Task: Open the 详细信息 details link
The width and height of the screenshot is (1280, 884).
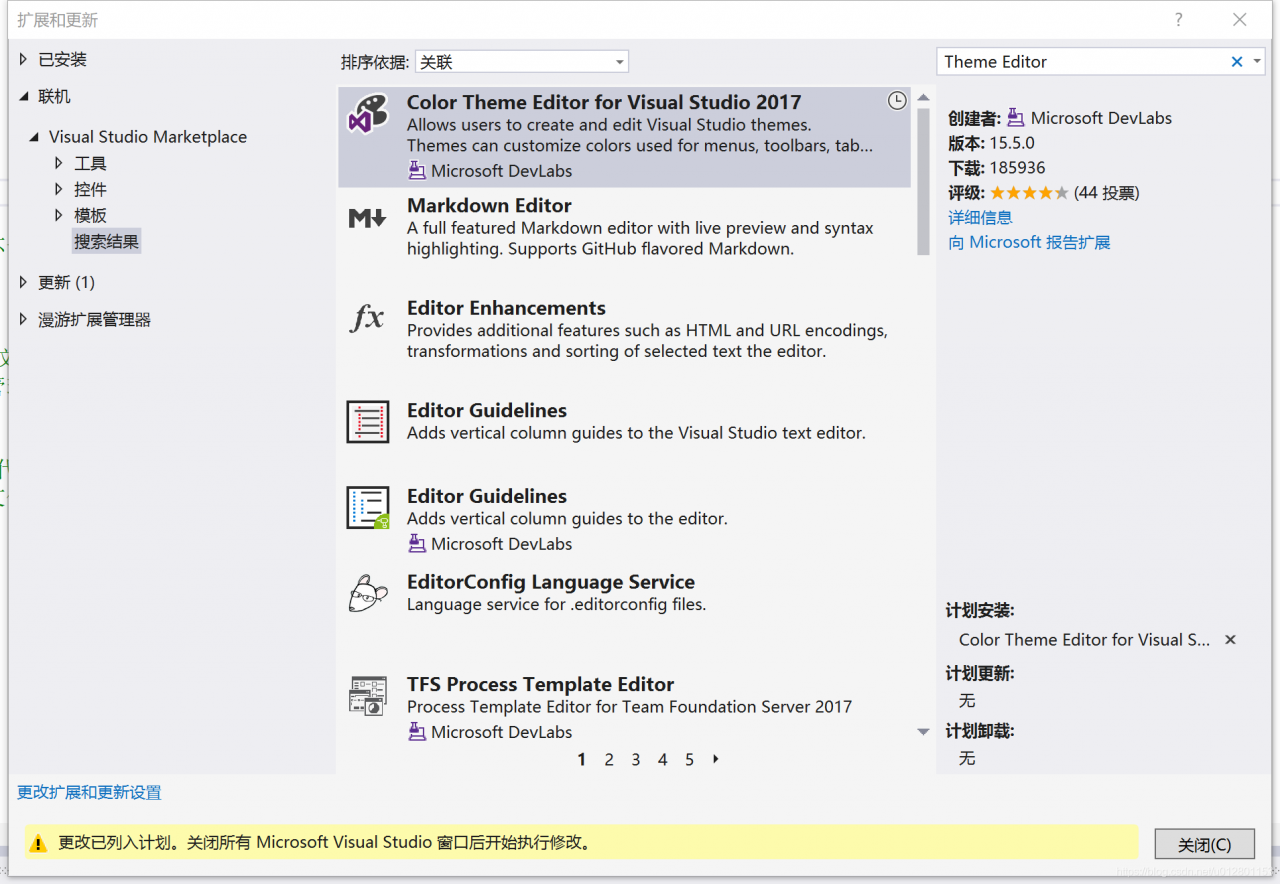Action: (980, 217)
